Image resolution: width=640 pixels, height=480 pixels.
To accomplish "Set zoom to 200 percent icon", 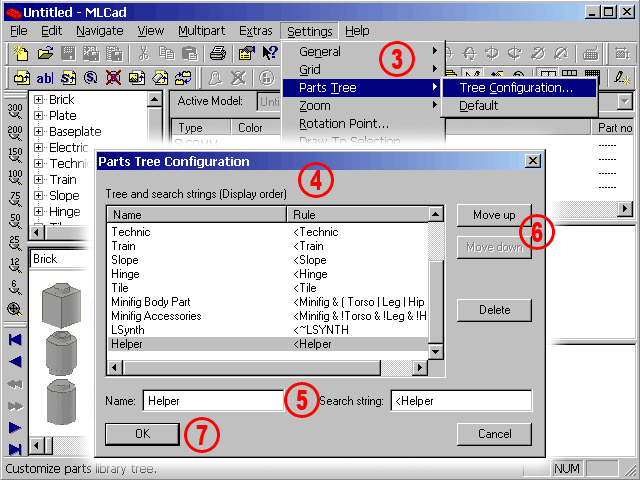I will (x=15, y=133).
